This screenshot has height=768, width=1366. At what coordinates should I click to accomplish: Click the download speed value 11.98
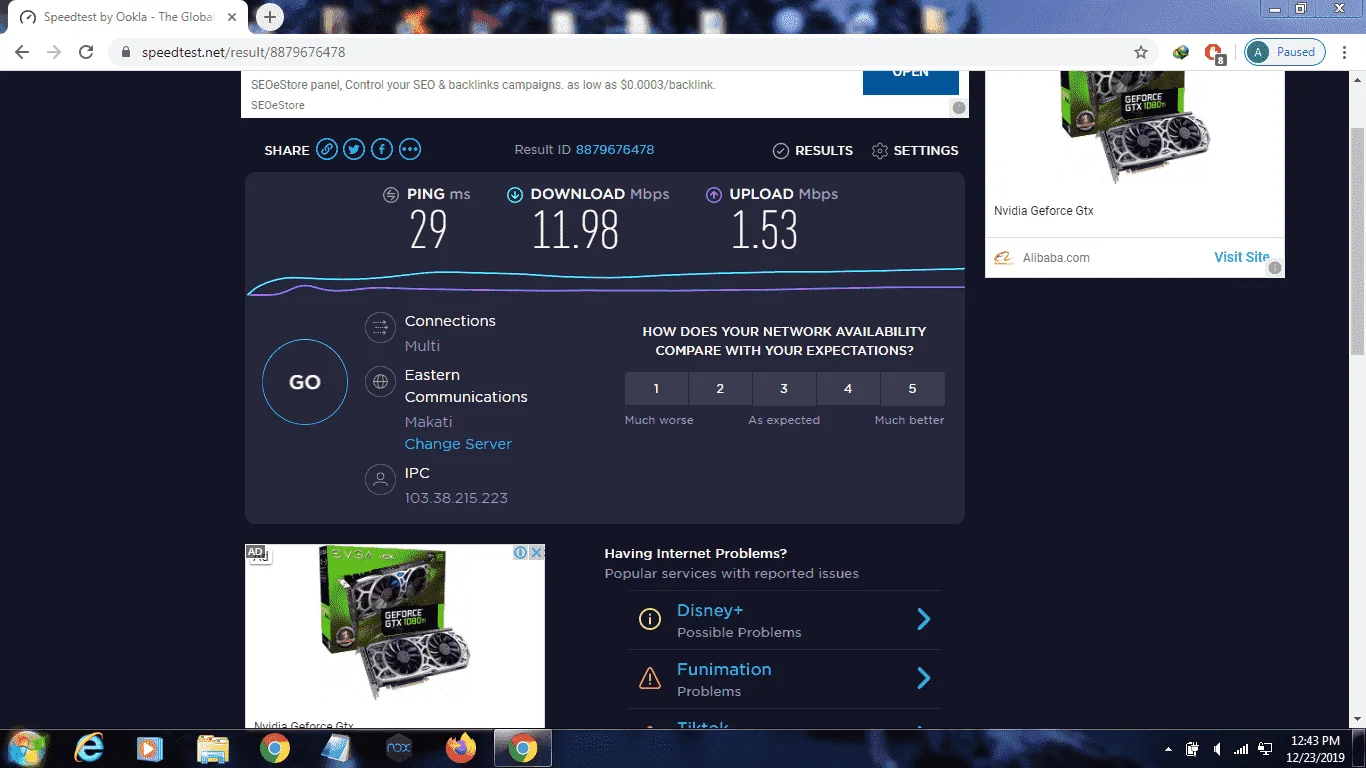click(x=575, y=231)
